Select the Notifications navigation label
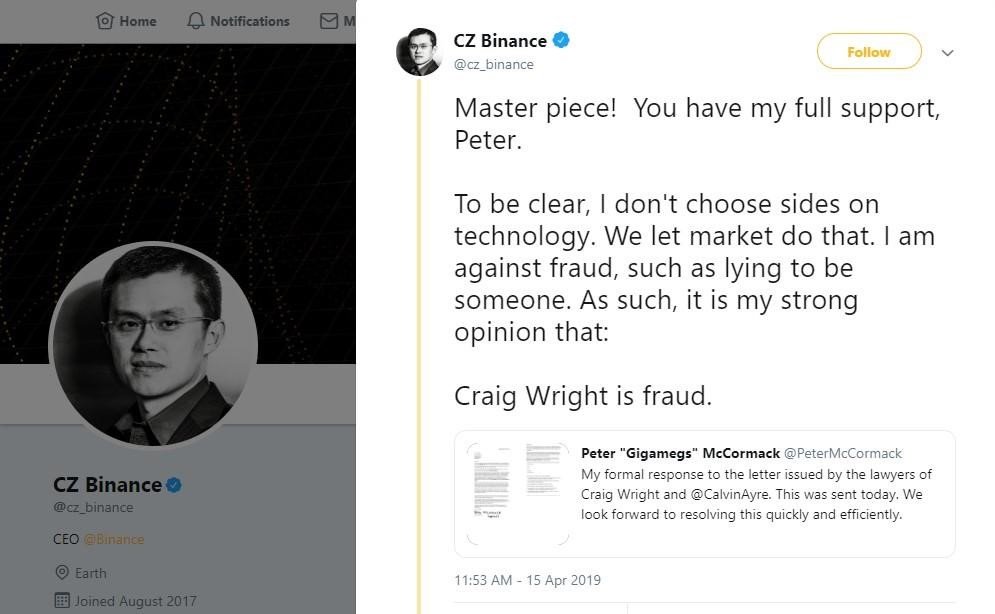Screen dimensions: 995x614 [249, 21]
